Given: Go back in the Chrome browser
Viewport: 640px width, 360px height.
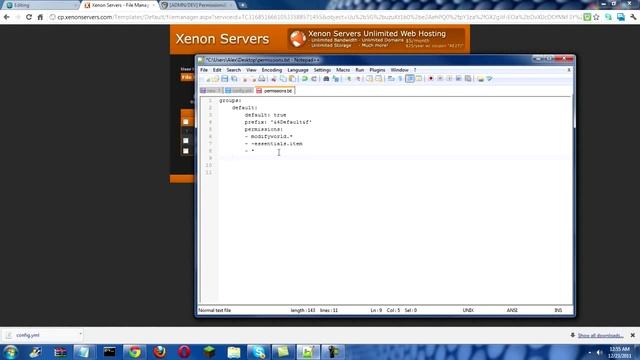Looking at the screenshot, I should pos(7,17).
